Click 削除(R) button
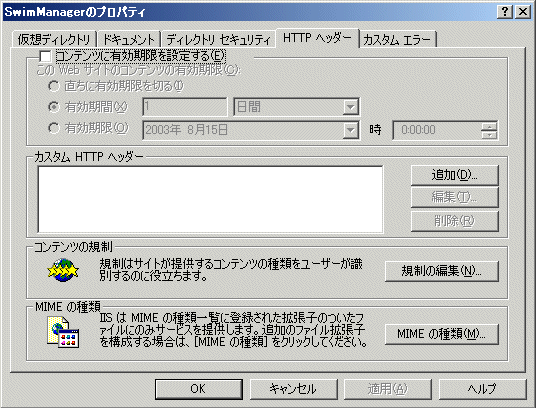Viewport: 536px width, 408px height. click(x=455, y=221)
